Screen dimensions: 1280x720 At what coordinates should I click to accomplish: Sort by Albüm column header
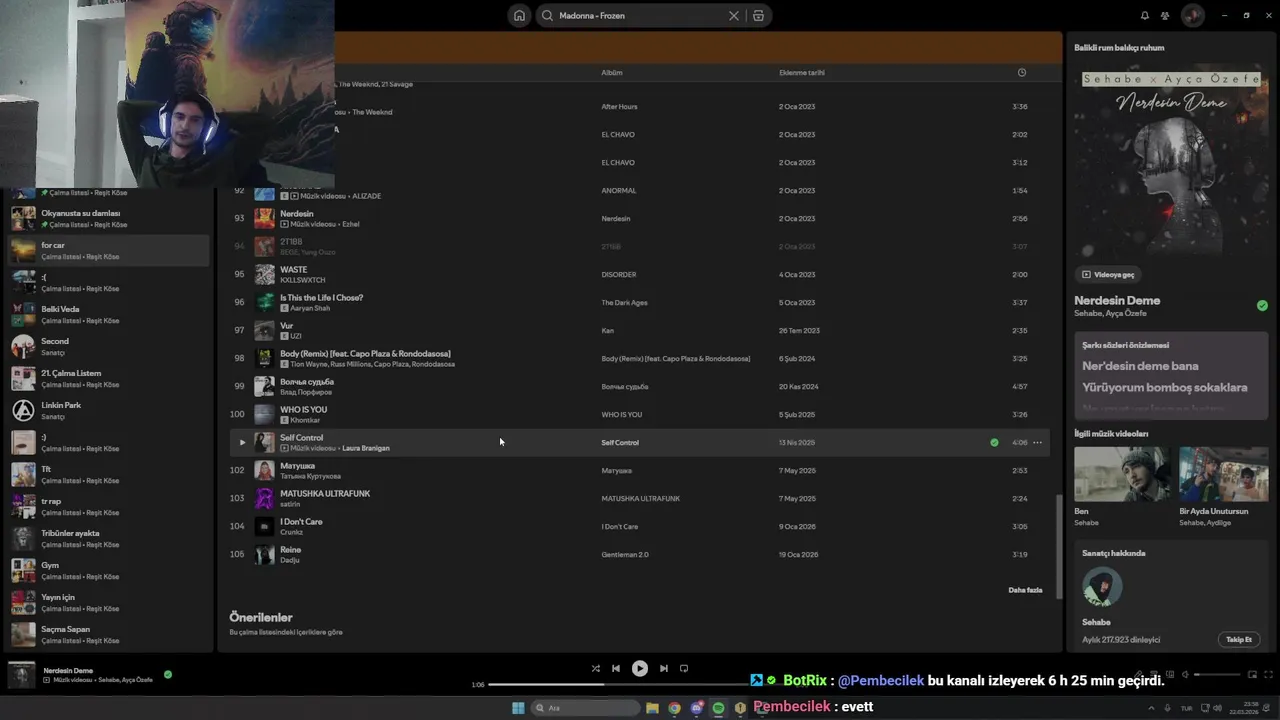click(612, 72)
